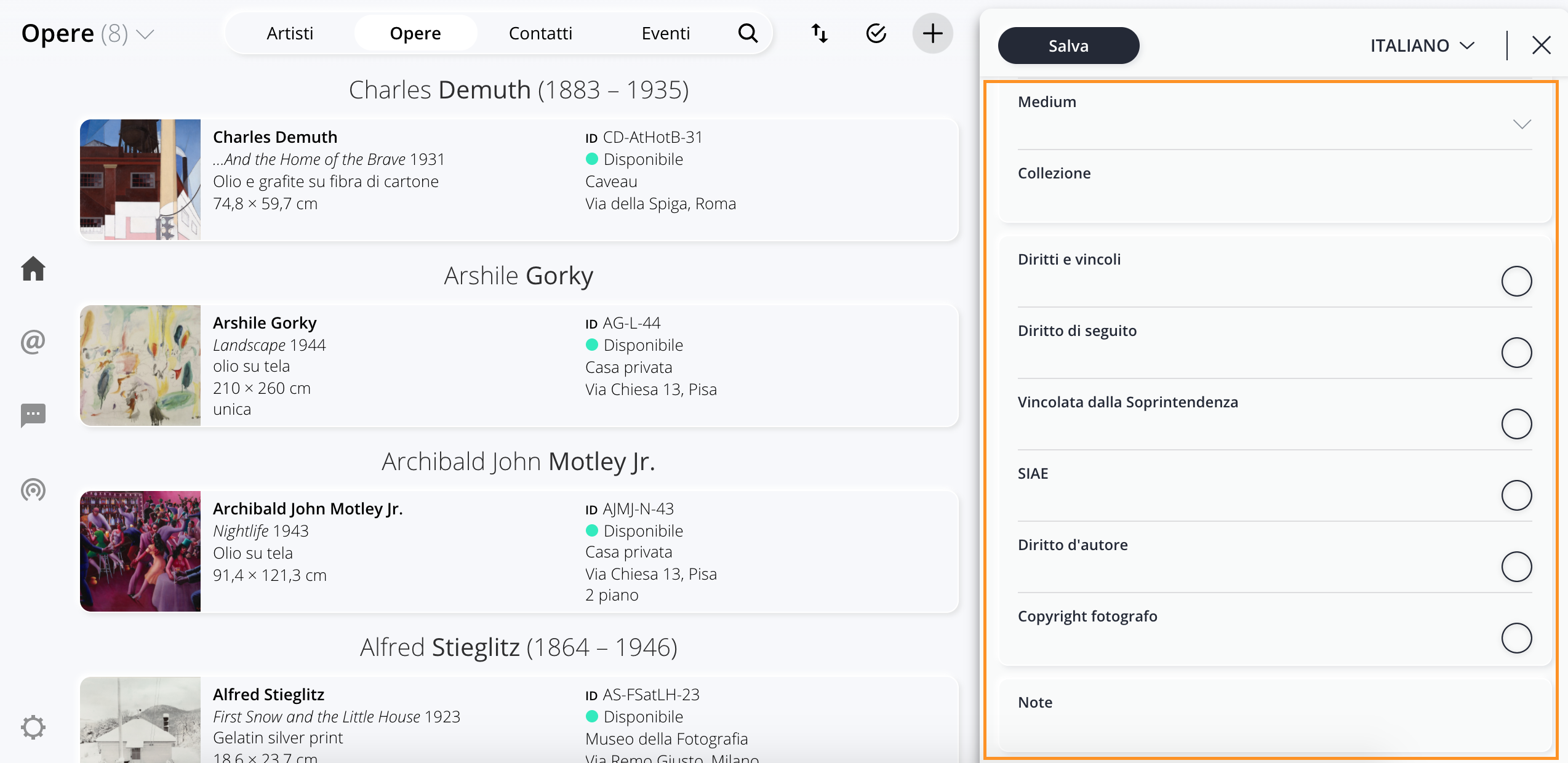Enable Diritto di seguito
The height and width of the screenshot is (763, 1568).
tap(1516, 353)
